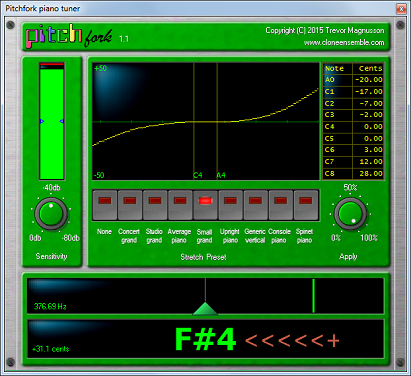Click the A0 cents value cell
411x376 pixels.
368,80
